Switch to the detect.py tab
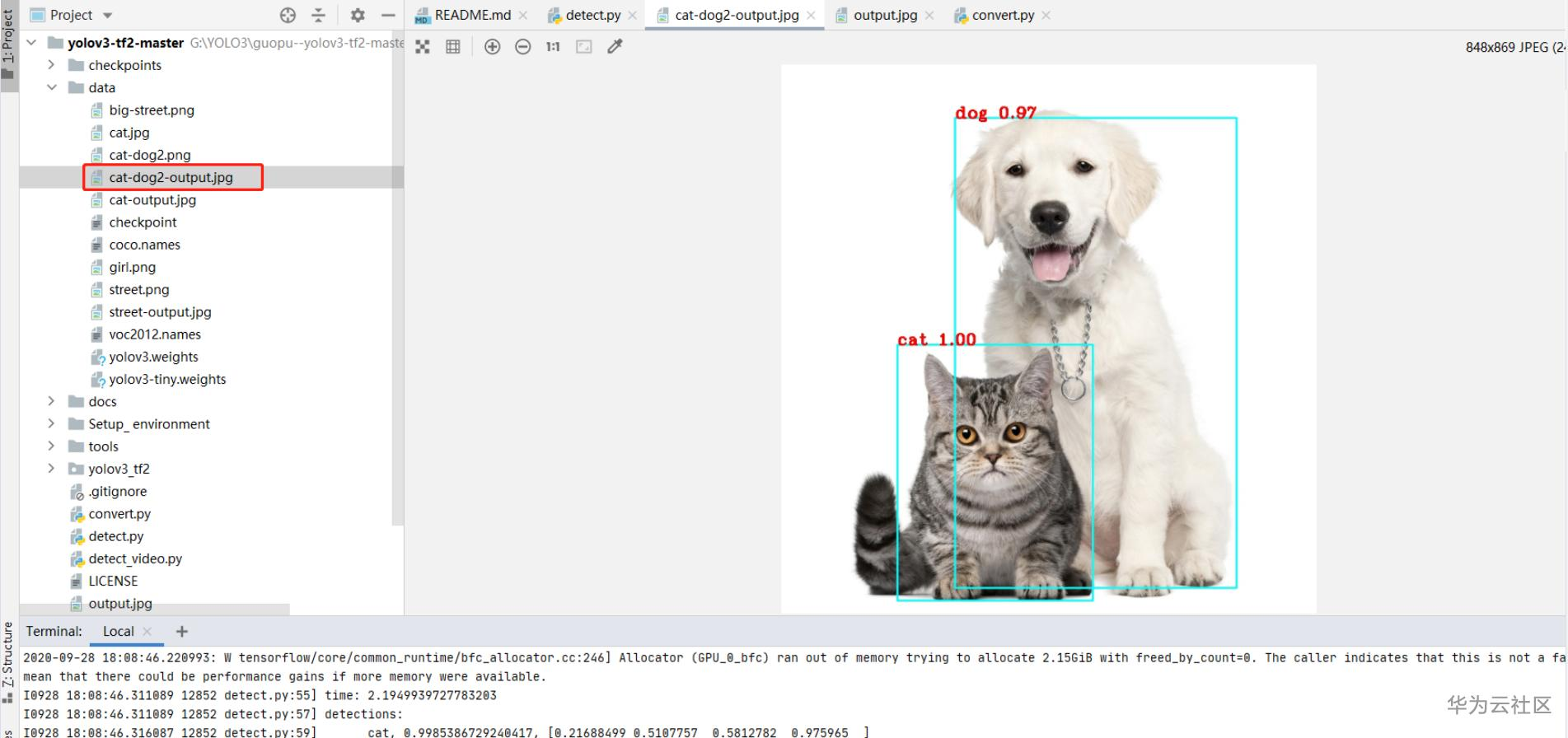This screenshot has height=738, width=1568. [x=592, y=15]
